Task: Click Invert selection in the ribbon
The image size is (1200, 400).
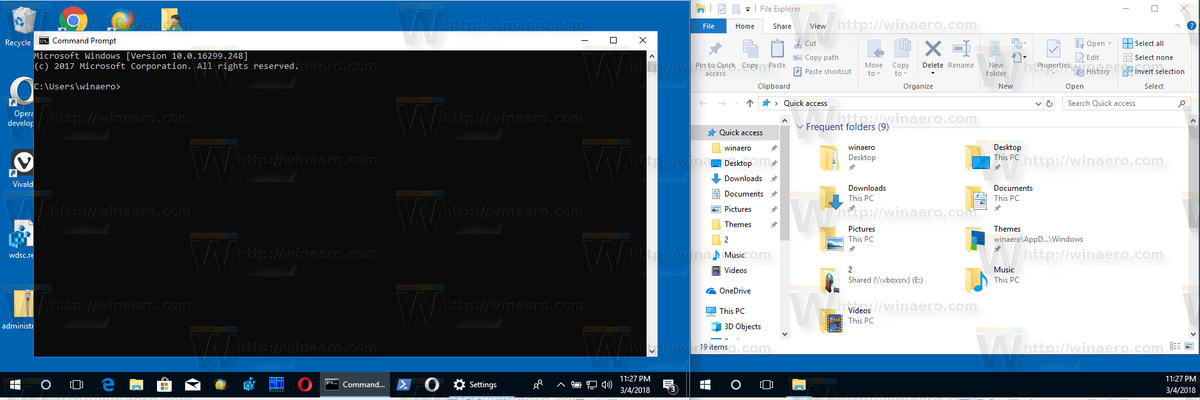Action: 1153,71
